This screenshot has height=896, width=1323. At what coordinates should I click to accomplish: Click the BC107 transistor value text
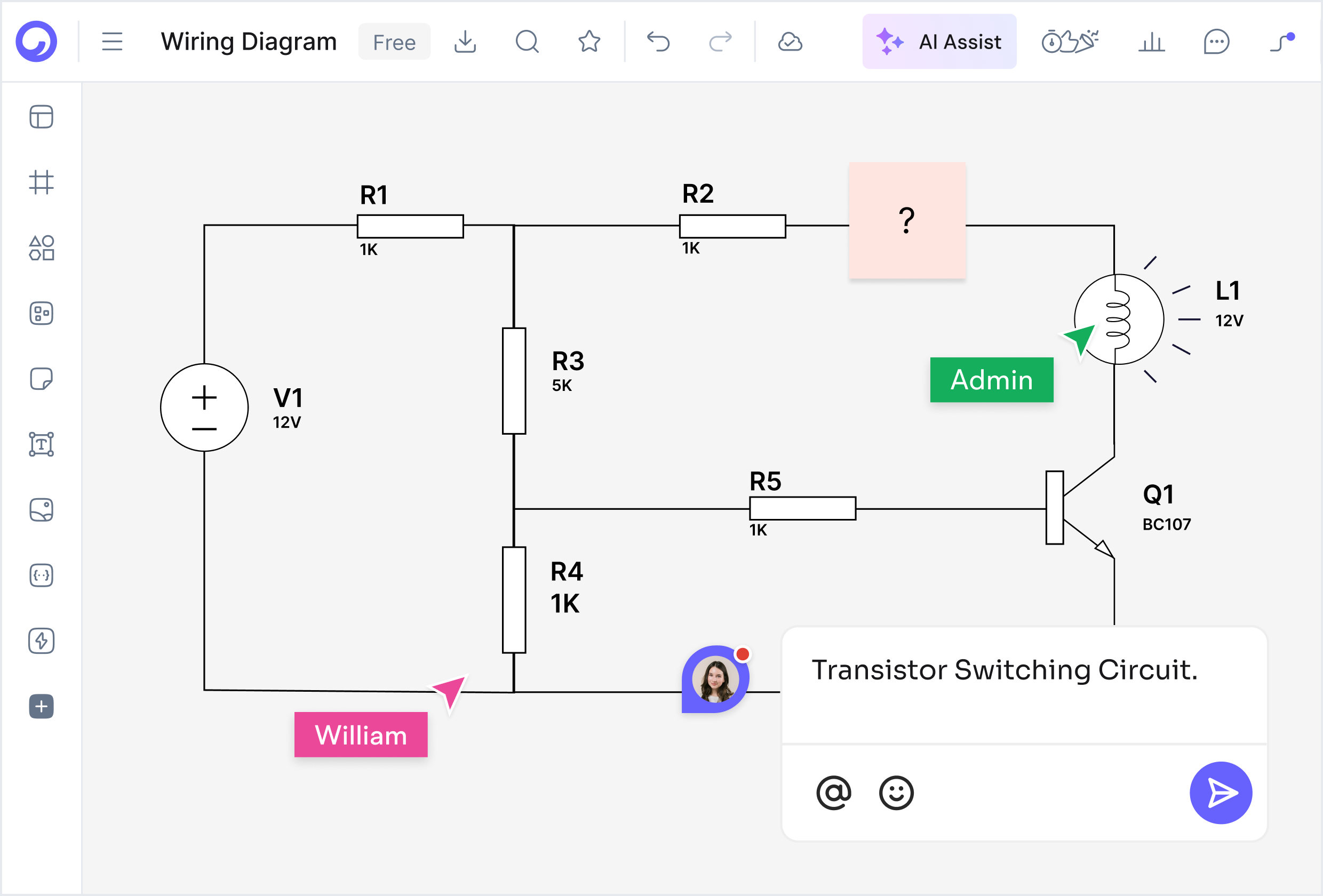pos(1167,524)
